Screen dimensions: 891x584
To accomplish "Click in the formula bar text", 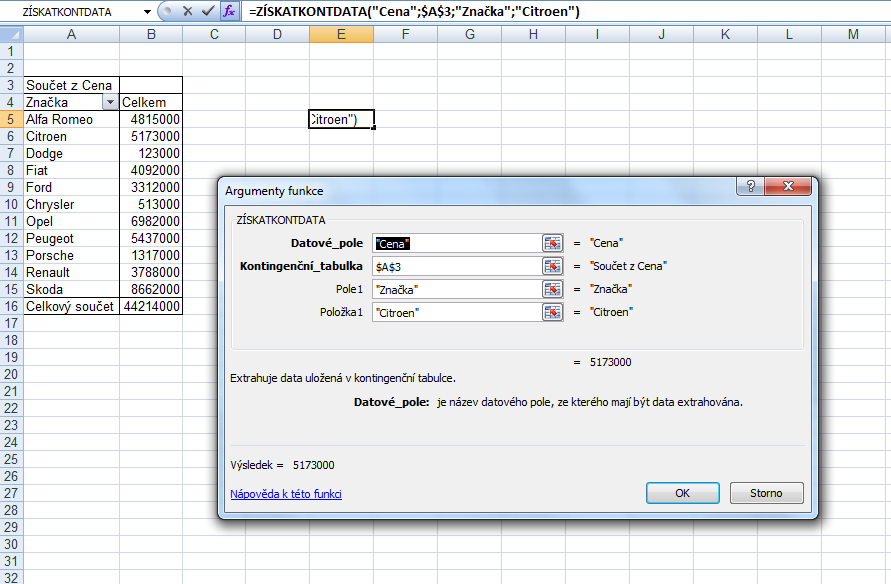I will point(414,11).
